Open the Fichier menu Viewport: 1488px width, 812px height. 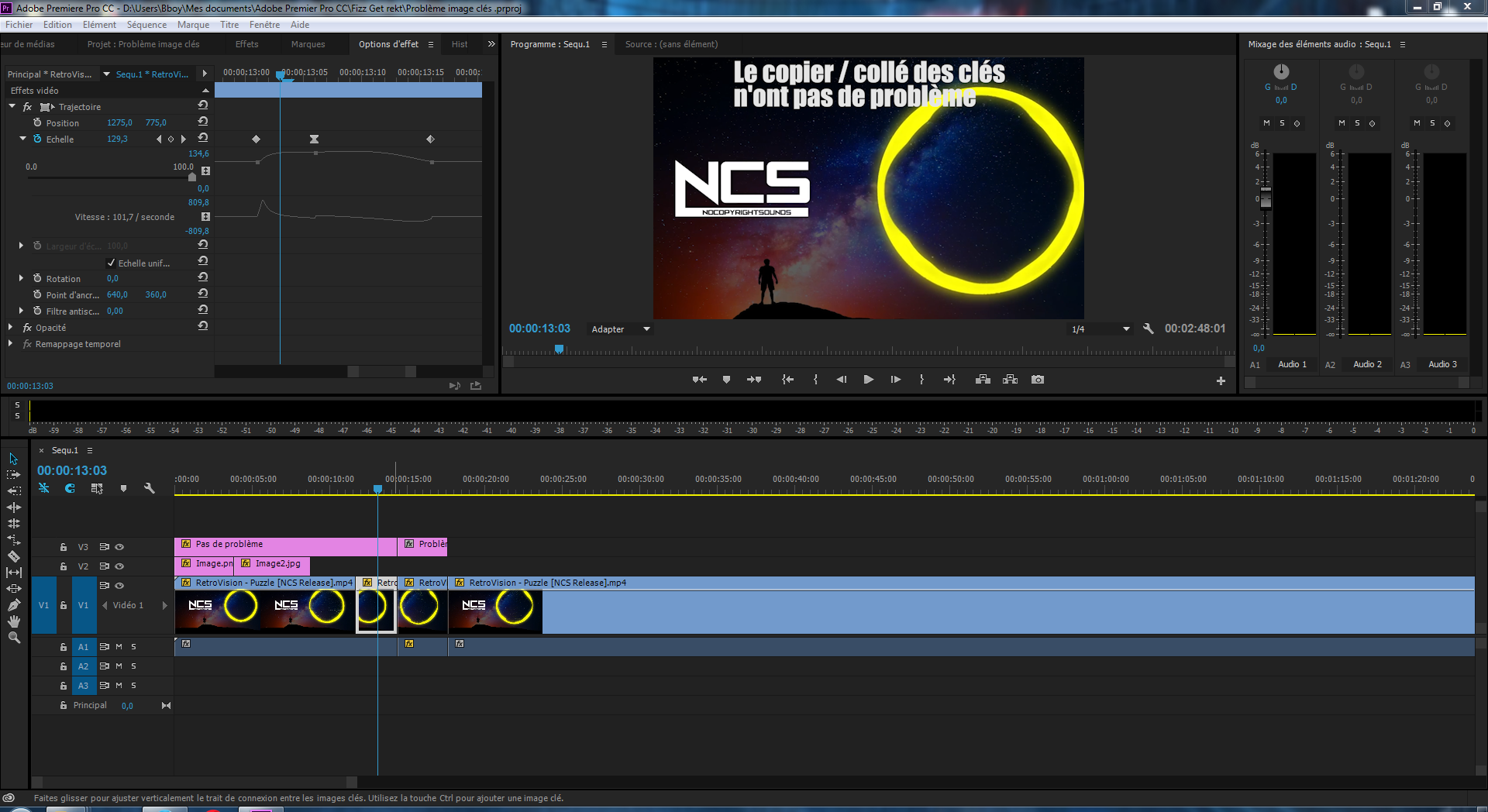tap(19, 25)
